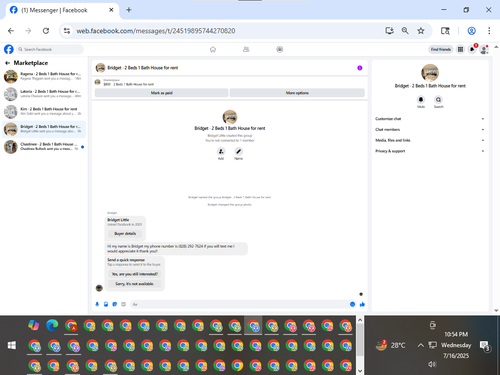
Task: Expand the Chat members section
Action: click(430, 129)
